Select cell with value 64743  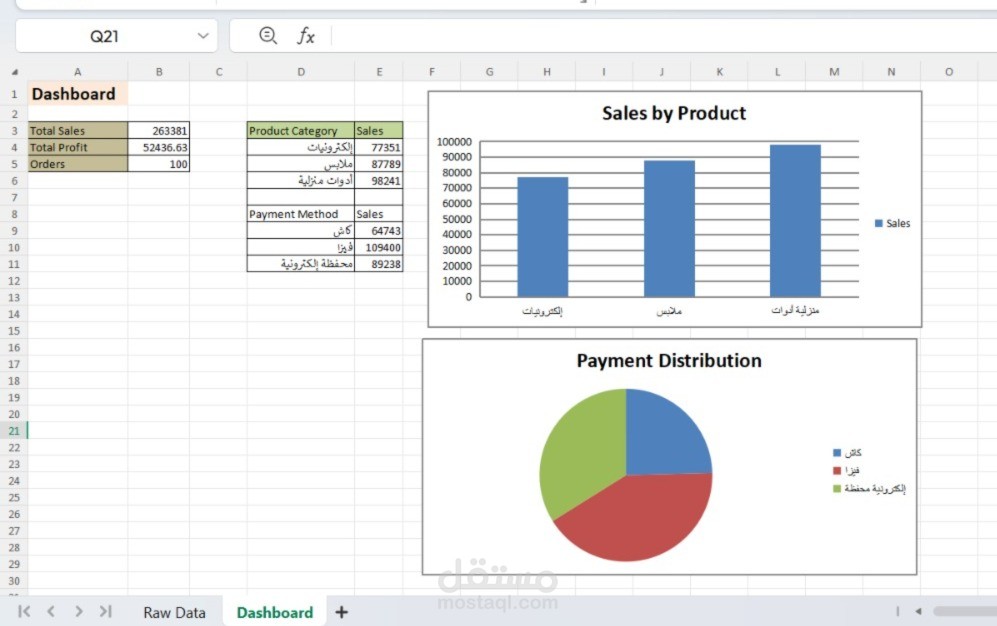378,231
